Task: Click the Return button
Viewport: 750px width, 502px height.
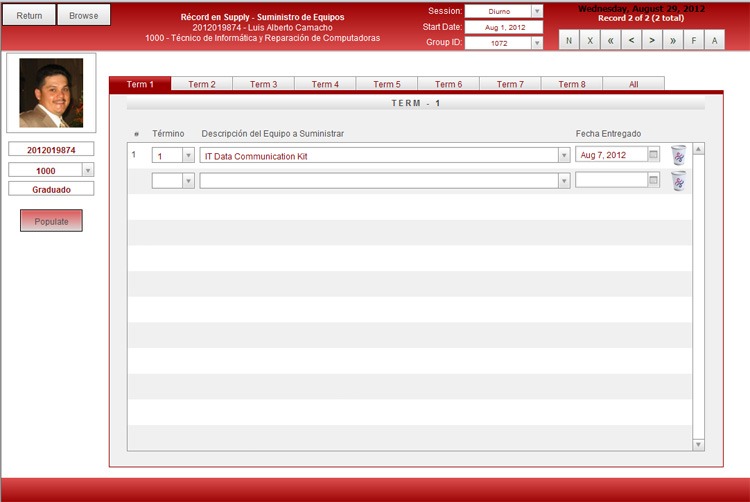Action: pos(29,15)
